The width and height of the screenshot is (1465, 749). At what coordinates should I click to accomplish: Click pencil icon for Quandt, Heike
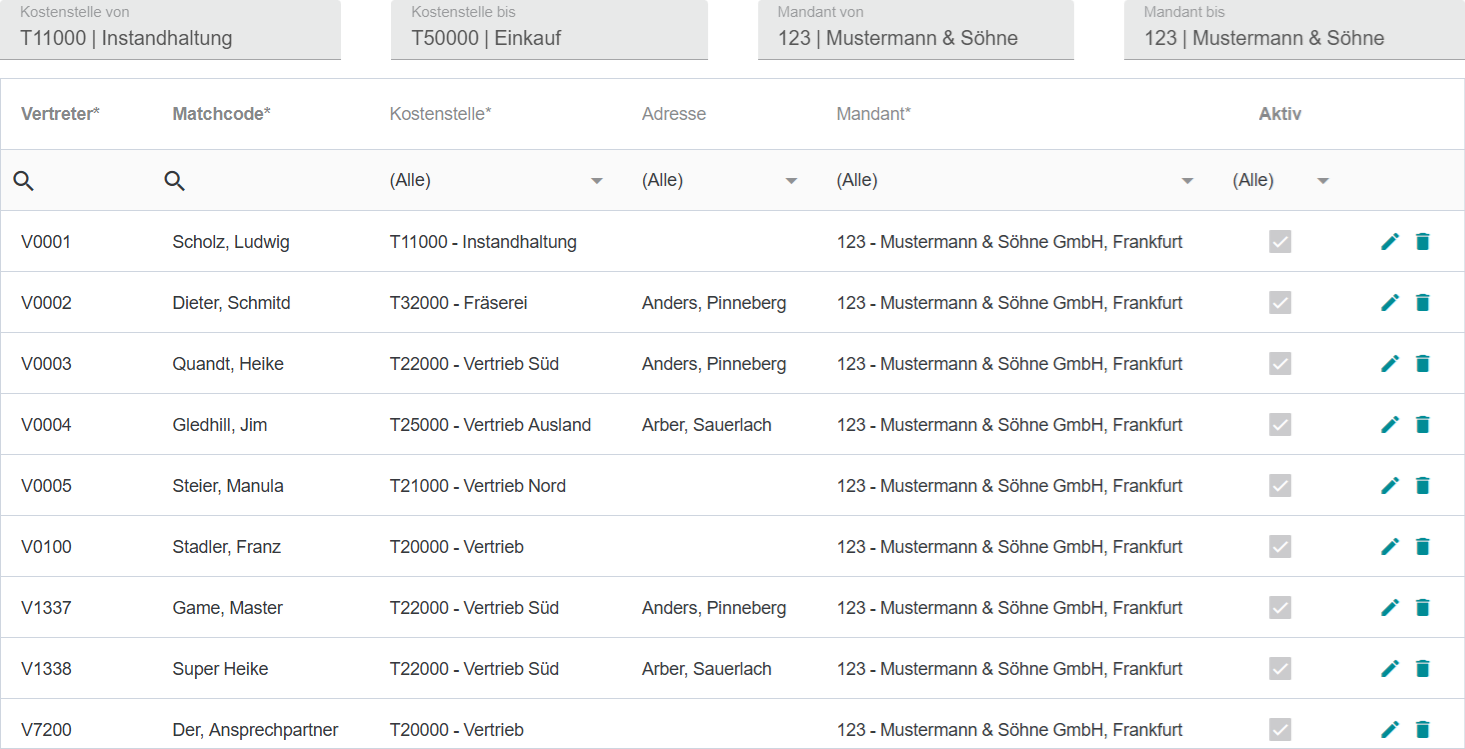1390,364
